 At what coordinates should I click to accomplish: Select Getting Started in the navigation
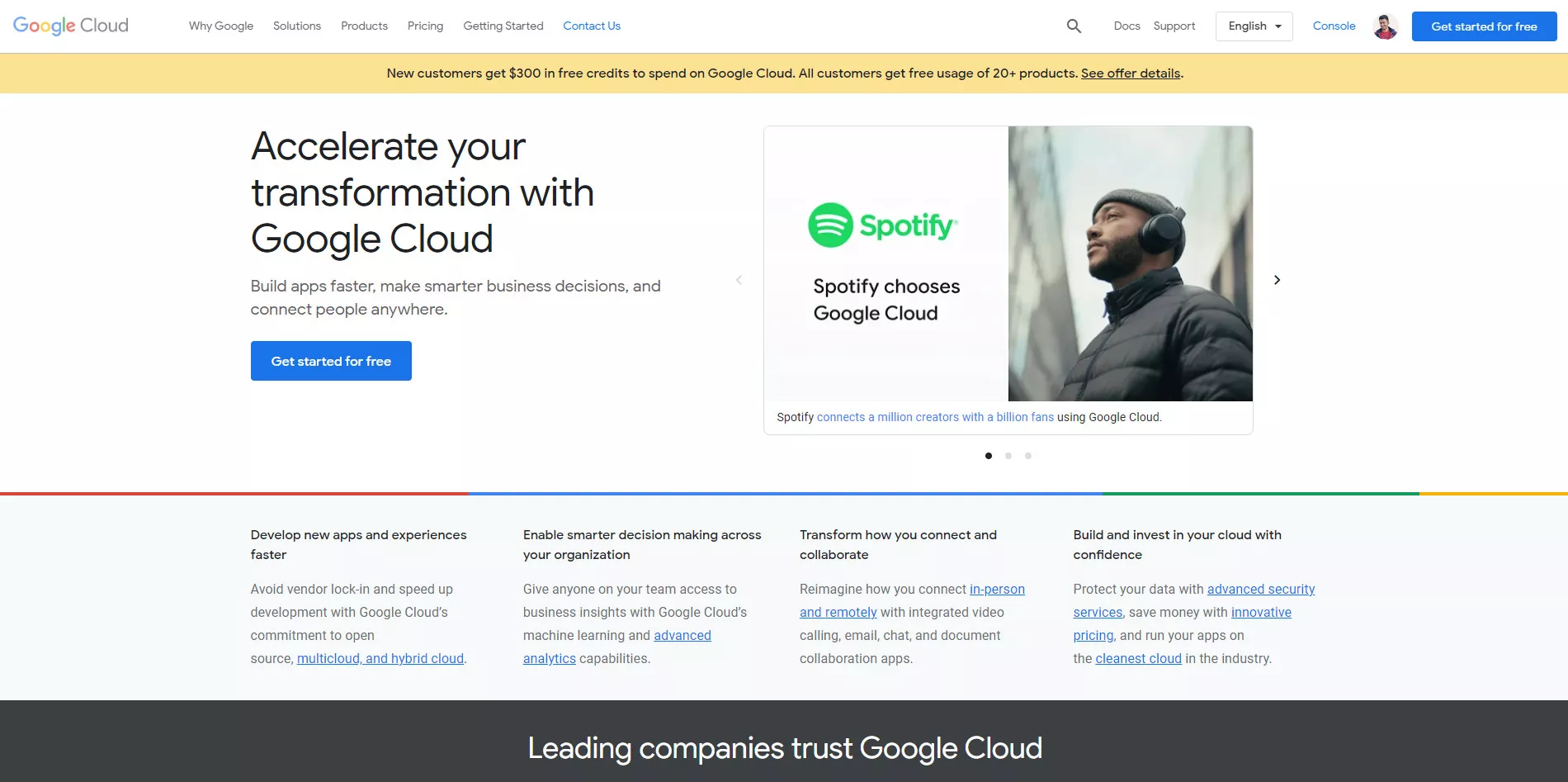point(503,26)
